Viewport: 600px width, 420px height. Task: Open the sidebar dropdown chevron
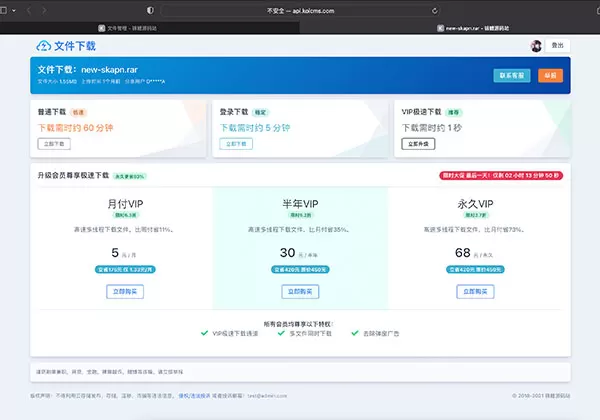coord(14,11)
